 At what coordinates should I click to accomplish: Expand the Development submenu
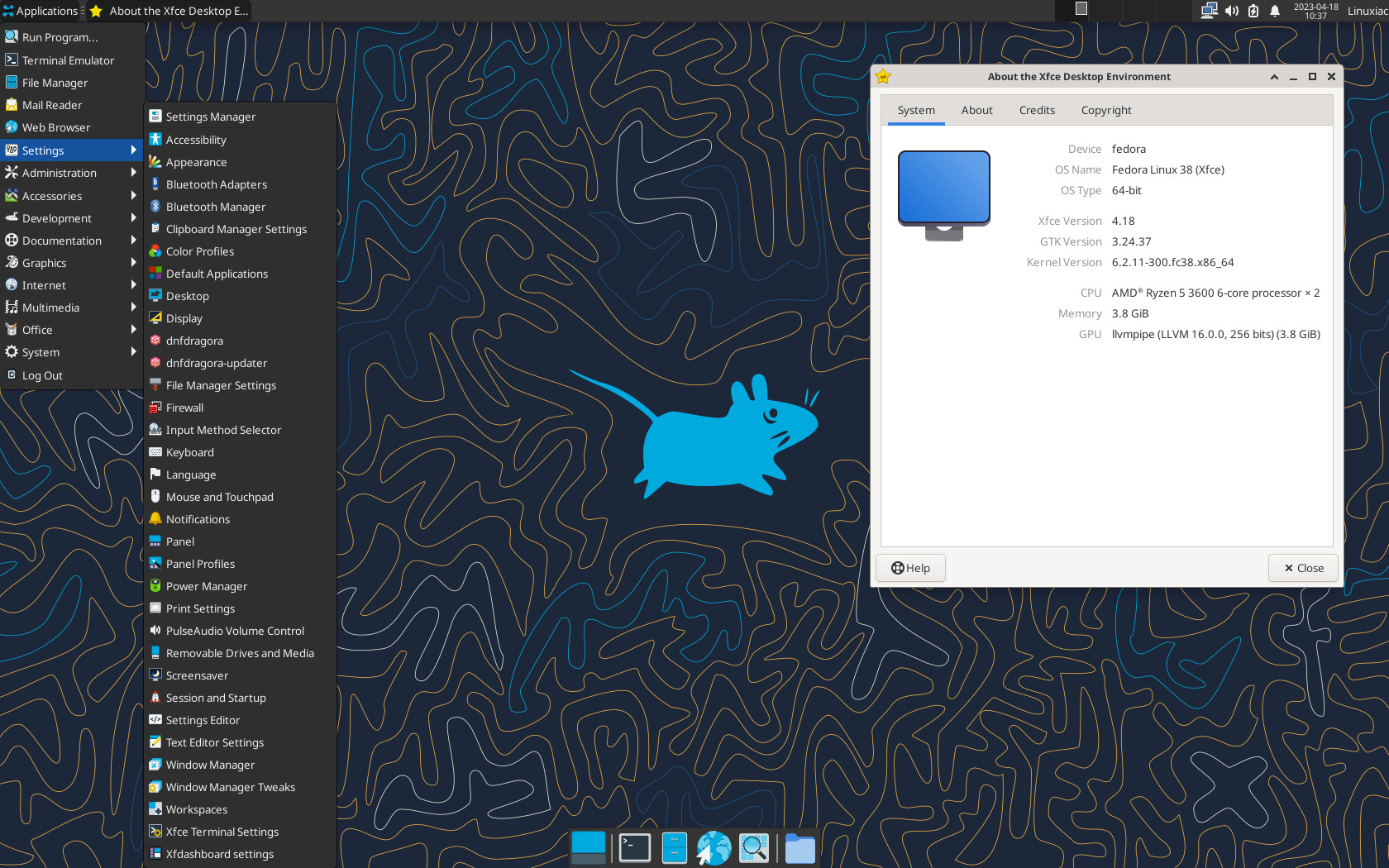click(x=71, y=218)
